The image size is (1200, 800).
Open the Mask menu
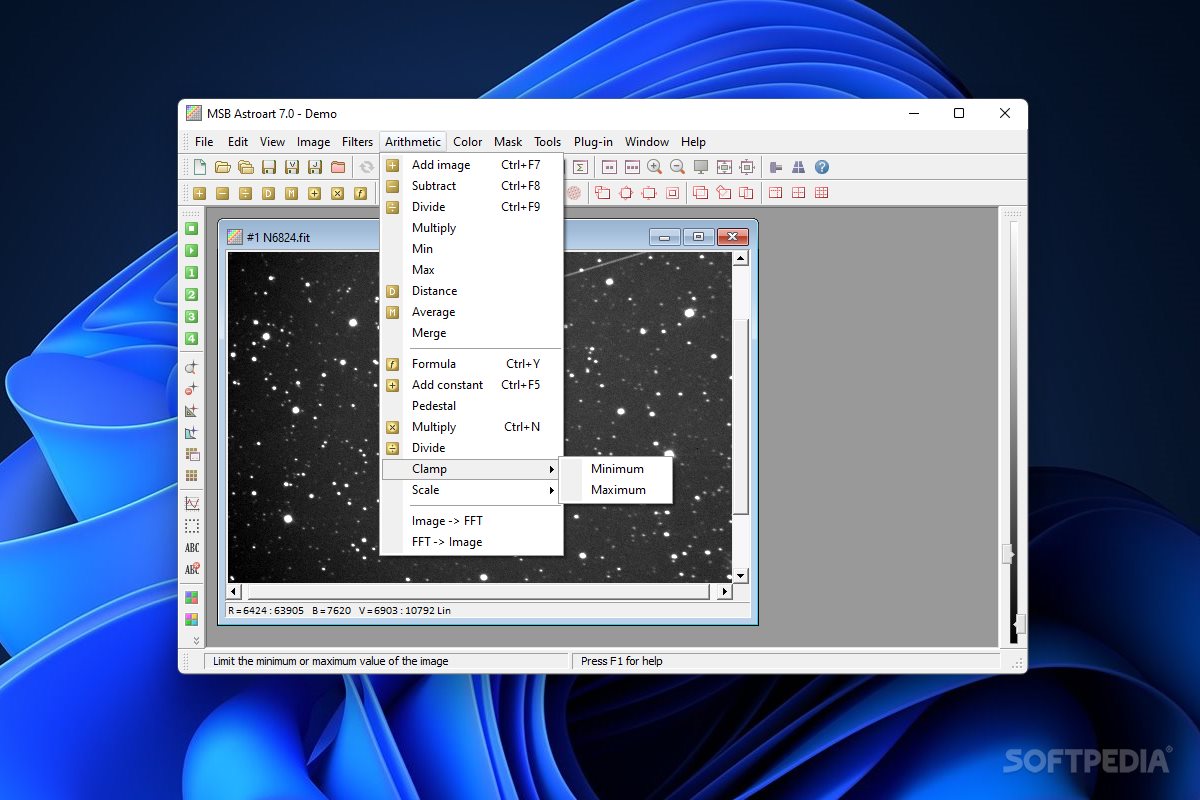tap(508, 142)
